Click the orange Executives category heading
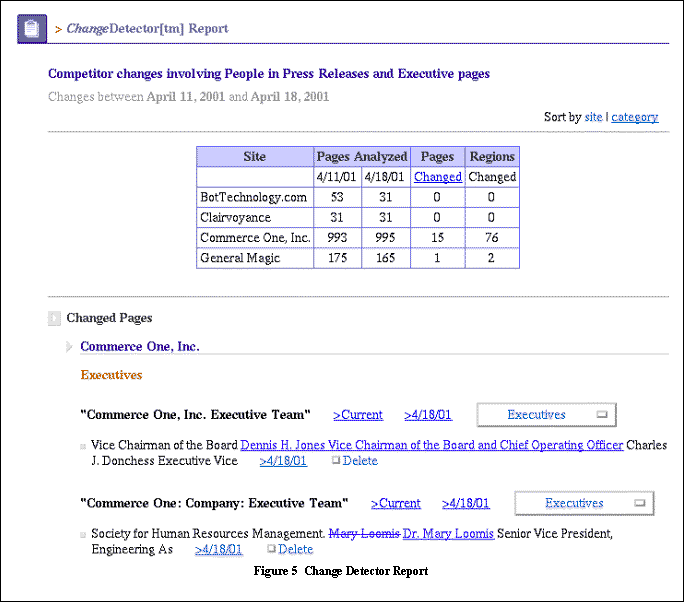Image resolution: width=686 pixels, height=604 pixels. click(x=111, y=375)
